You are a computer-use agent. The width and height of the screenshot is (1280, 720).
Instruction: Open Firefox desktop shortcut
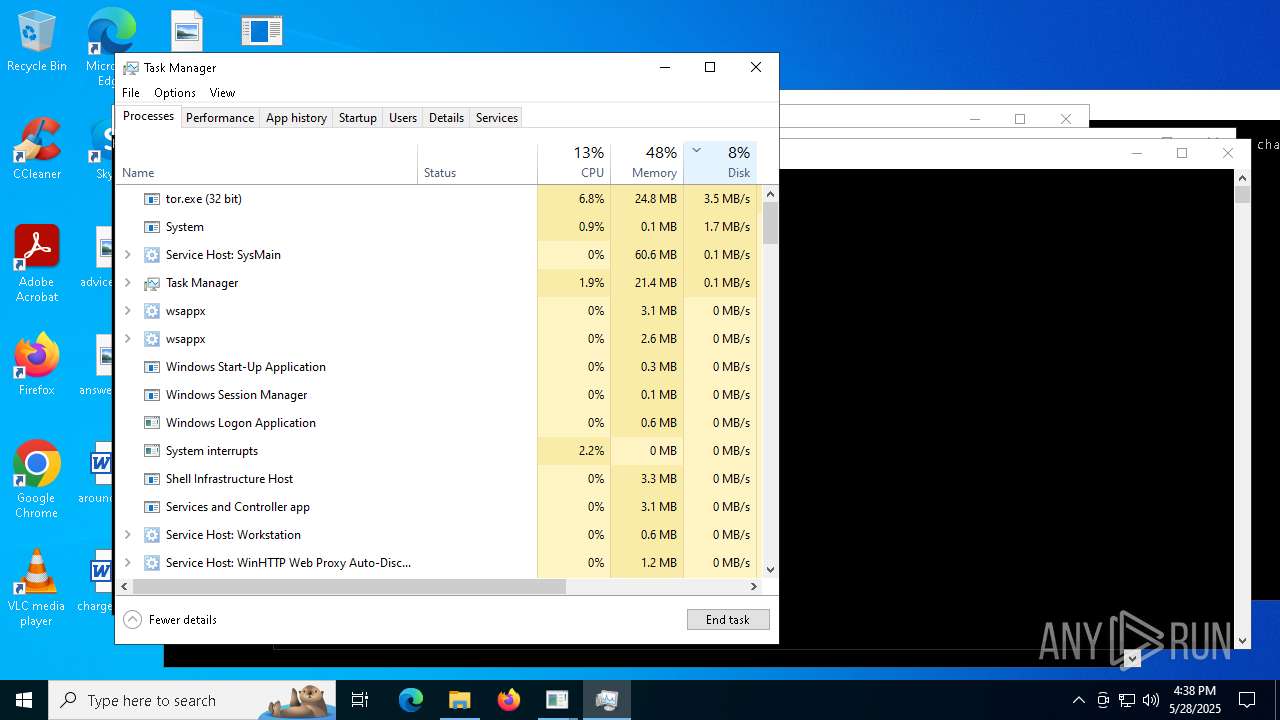pos(37,365)
